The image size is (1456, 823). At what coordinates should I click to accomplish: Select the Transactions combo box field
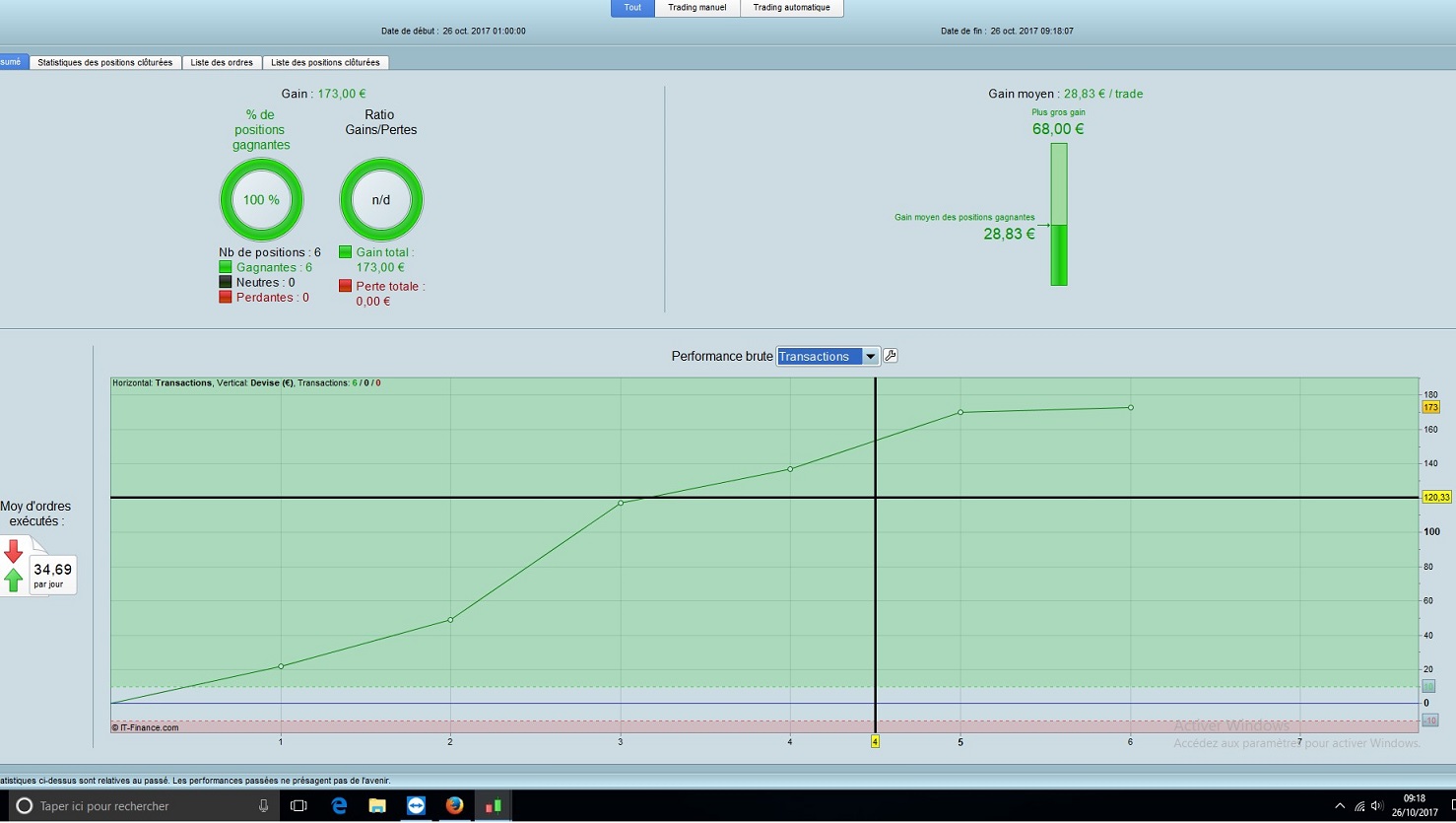click(827, 357)
